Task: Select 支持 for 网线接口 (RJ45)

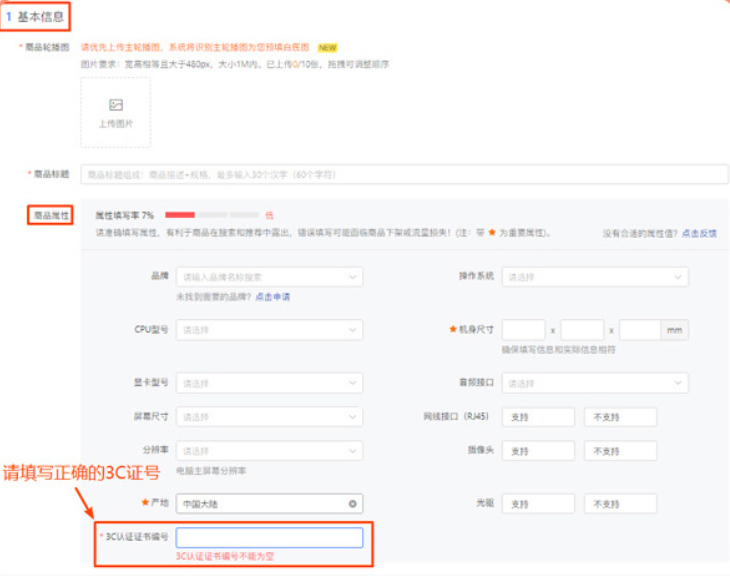Action: pyautogui.click(x=538, y=417)
